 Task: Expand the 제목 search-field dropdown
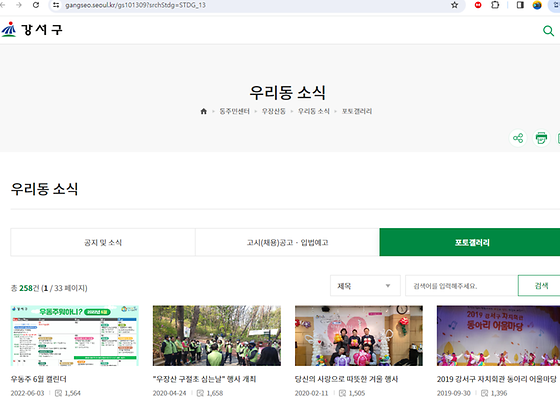pyautogui.click(x=365, y=286)
